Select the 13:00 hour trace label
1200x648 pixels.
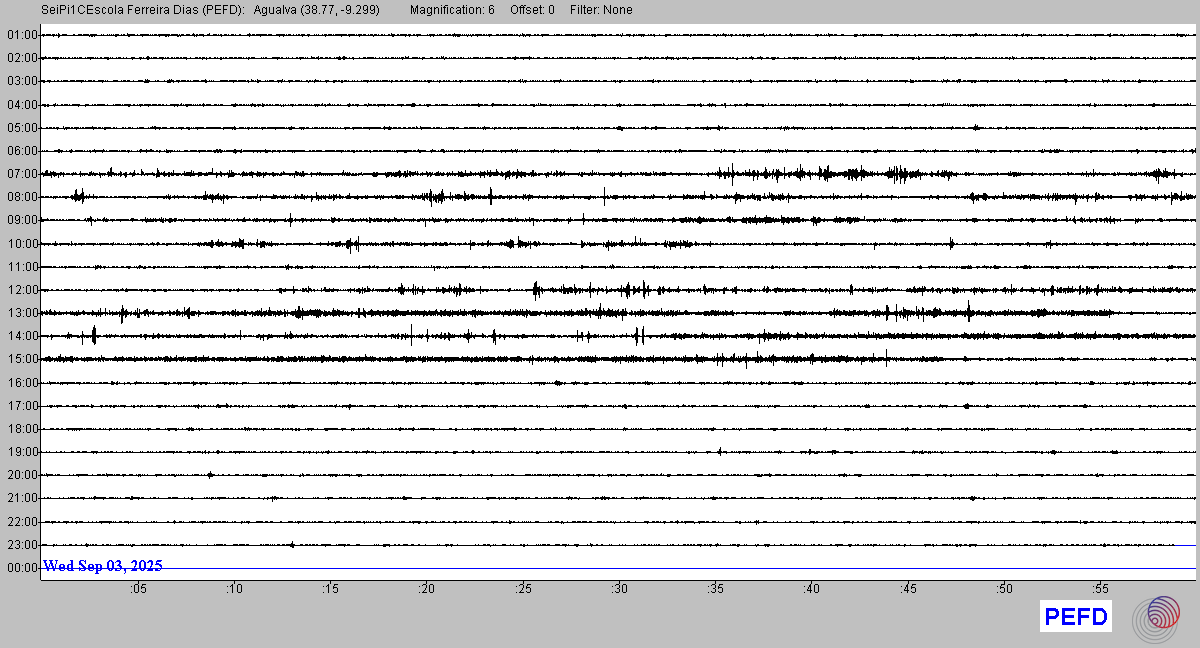[22, 313]
